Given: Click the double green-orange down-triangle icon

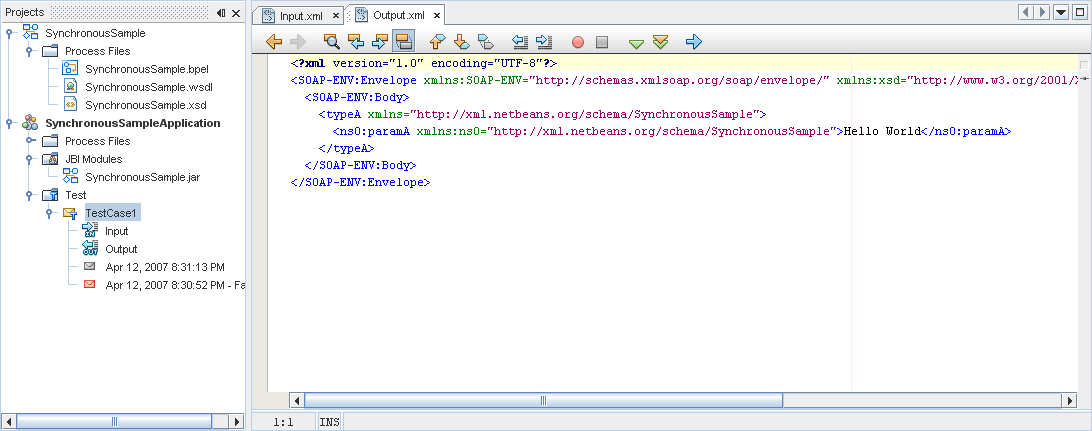Looking at the screenshot, I should tap(660, 42).
